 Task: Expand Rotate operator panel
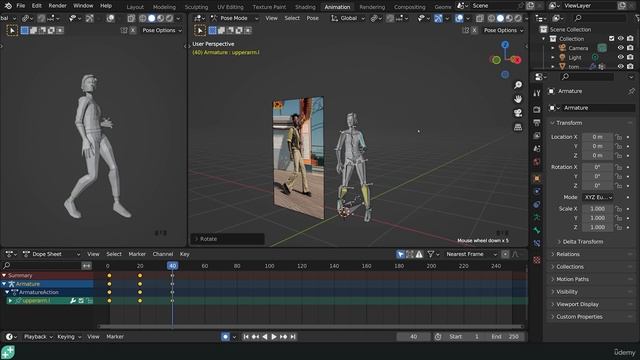(227, 239)
